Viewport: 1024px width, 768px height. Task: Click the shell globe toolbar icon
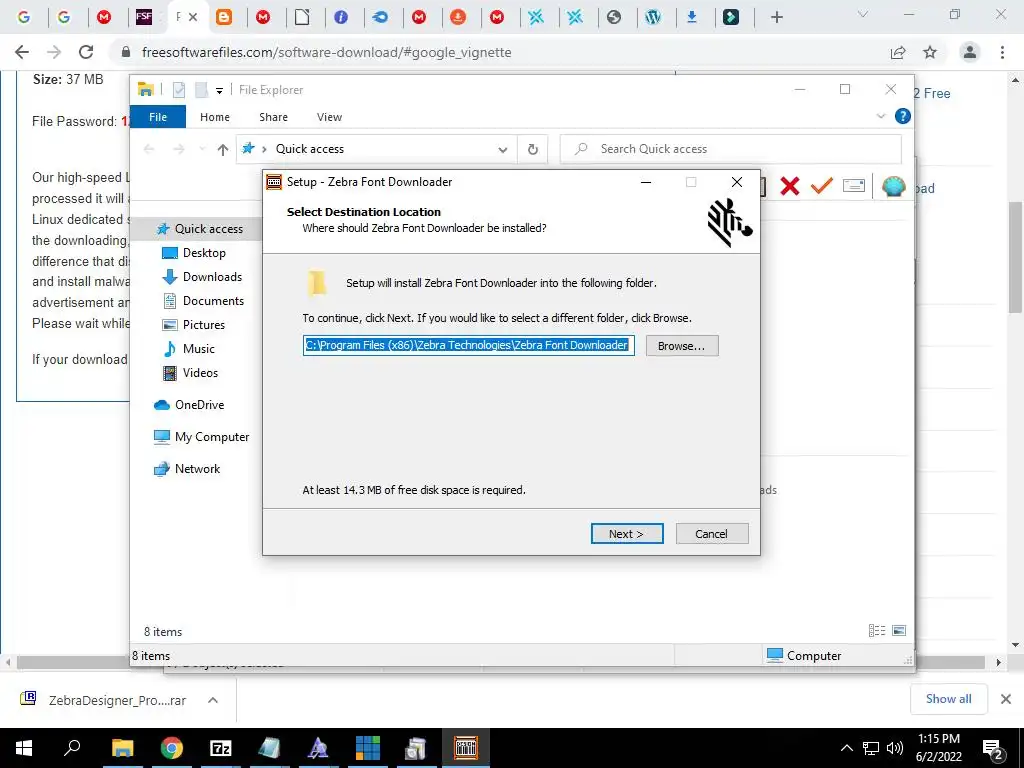(893, 186)
